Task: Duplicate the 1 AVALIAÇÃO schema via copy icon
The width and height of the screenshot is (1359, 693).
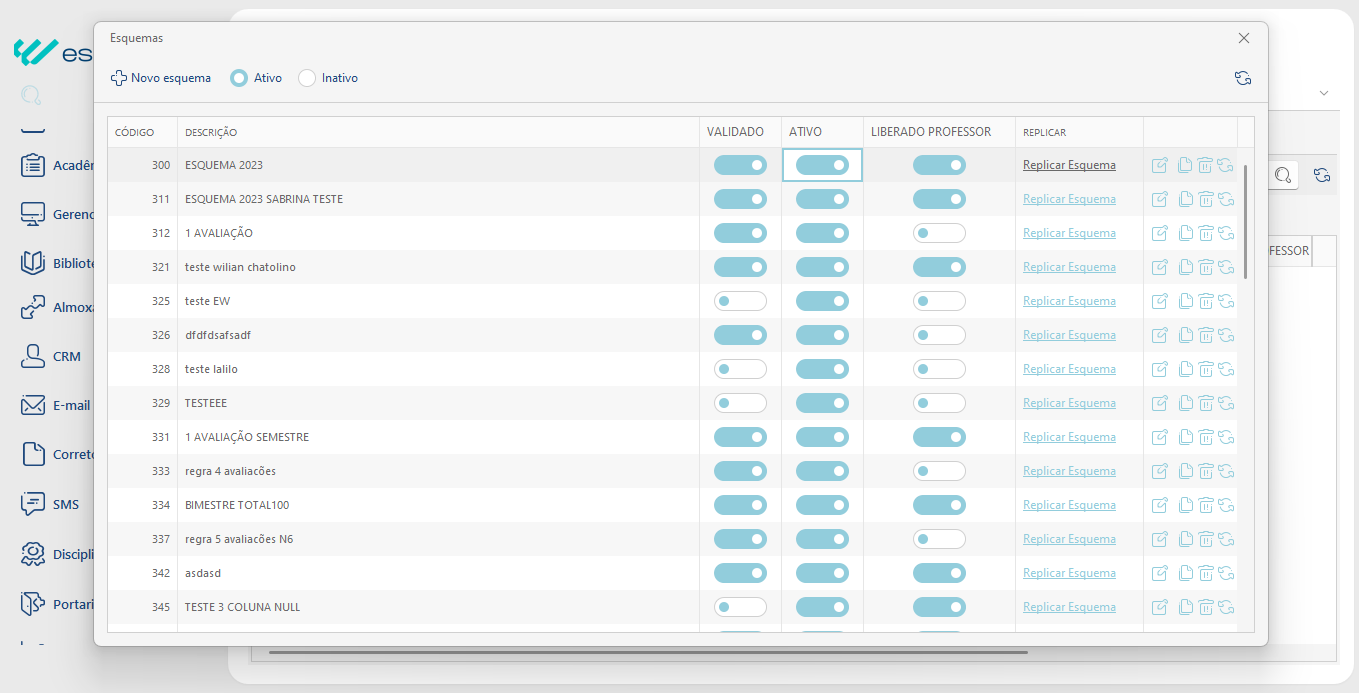Action: [1184, 233]
